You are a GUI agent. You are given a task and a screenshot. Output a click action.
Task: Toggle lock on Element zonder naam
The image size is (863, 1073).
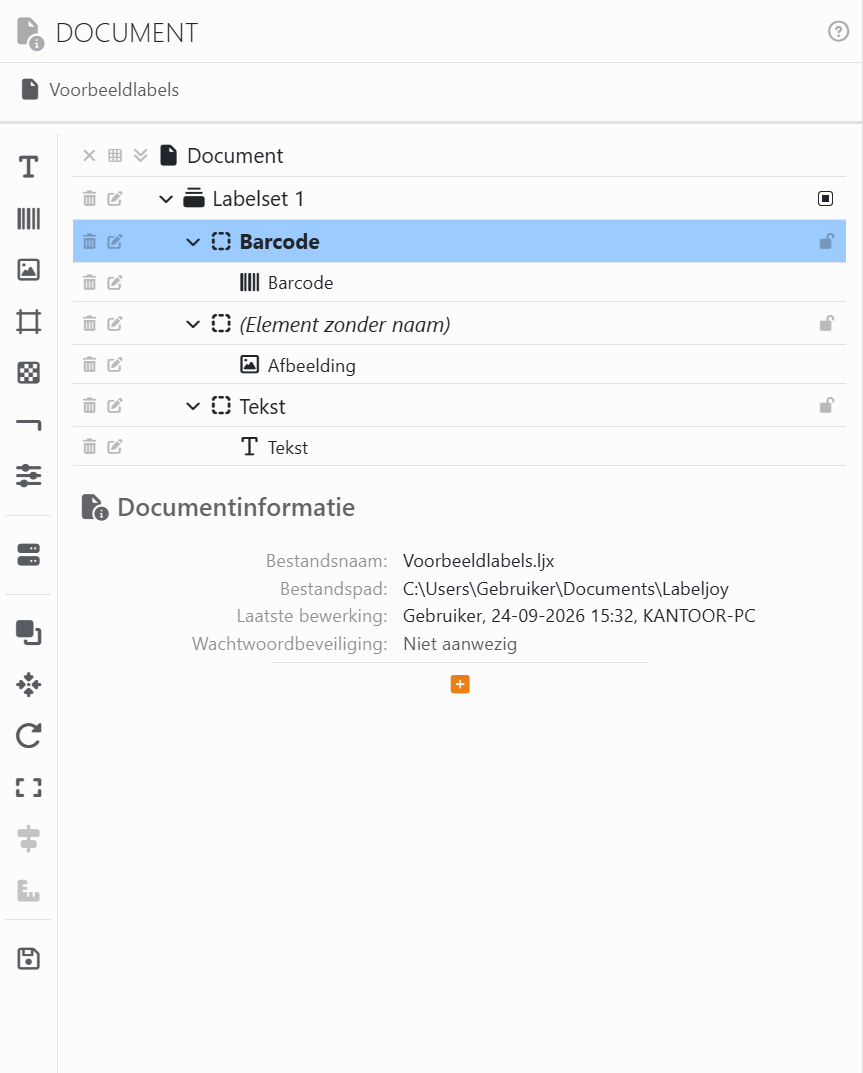[827, 323]
